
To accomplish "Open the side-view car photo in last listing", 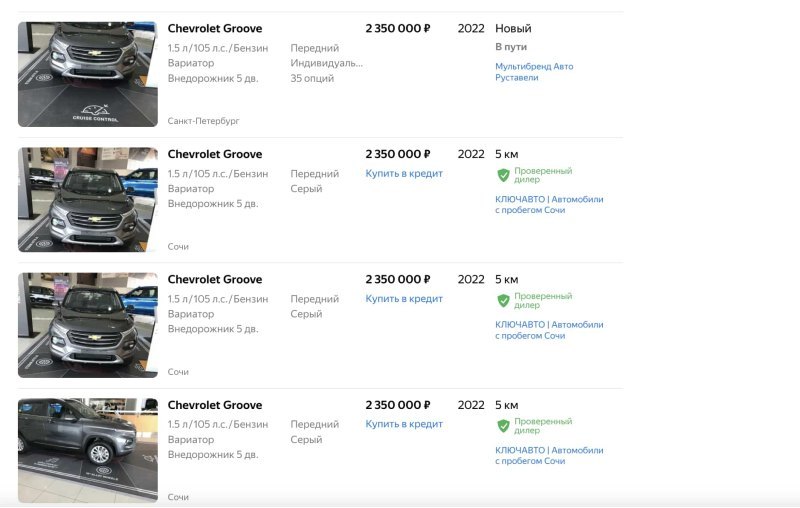I will tap(88, 450).
